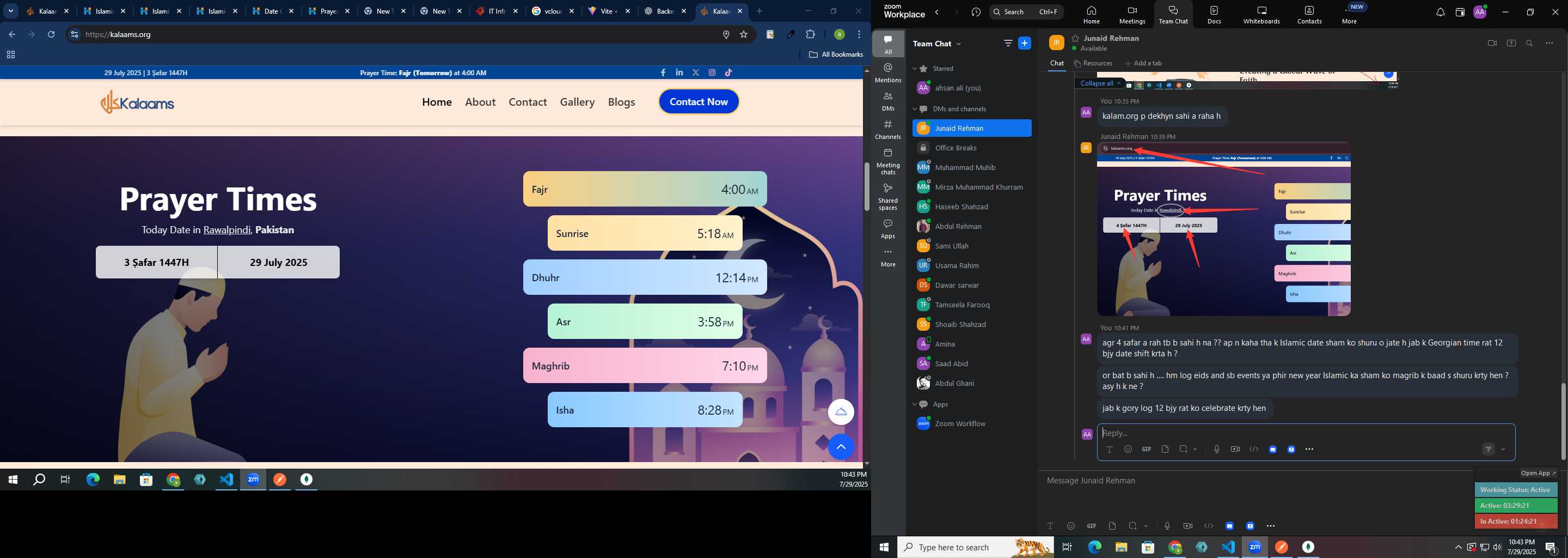Click Open App in tracker widget
This screenshot has width=1568, height=558.
tap(1538, 474)
